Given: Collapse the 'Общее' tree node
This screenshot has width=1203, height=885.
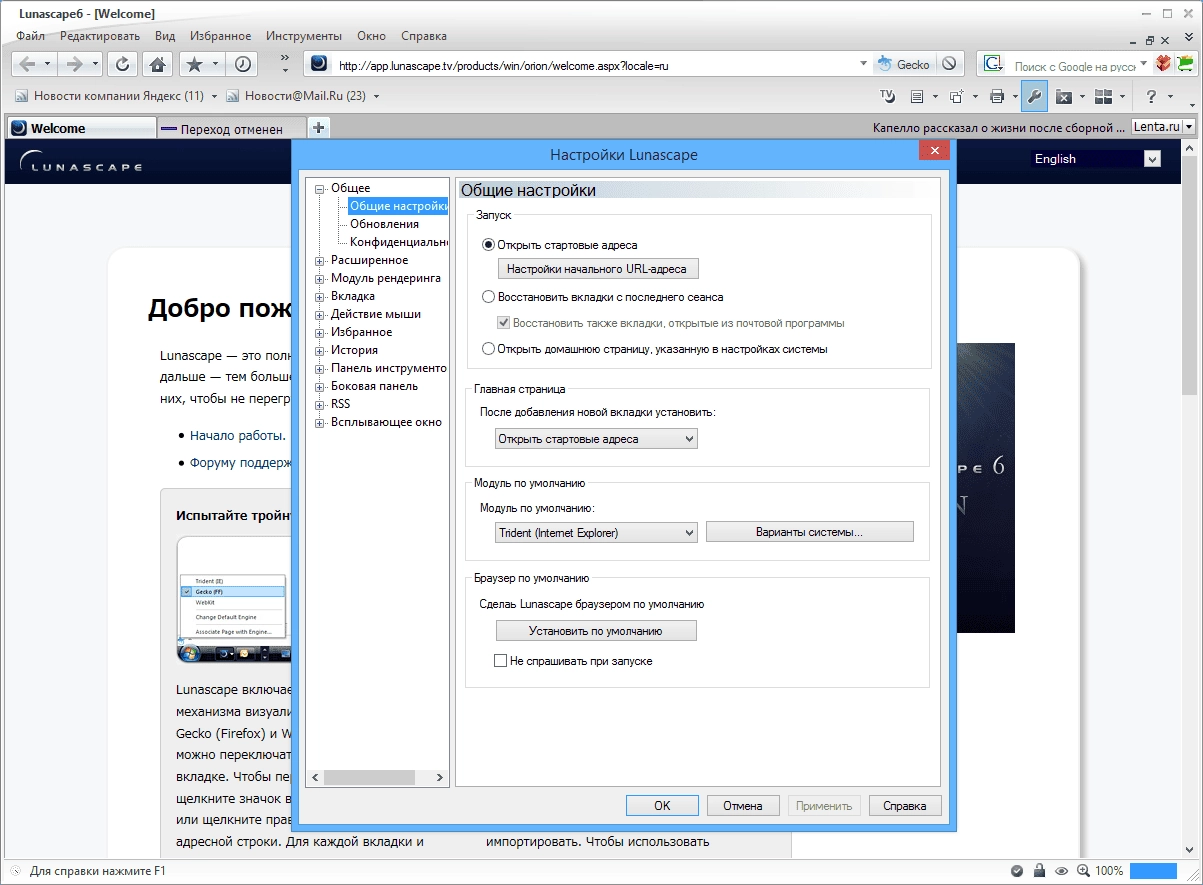Looking at the screenshot, I should point(320,188).
